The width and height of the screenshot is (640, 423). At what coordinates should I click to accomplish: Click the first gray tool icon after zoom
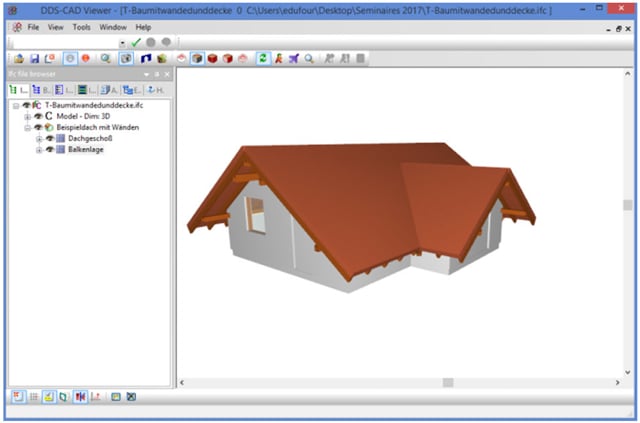click(329, 58)
